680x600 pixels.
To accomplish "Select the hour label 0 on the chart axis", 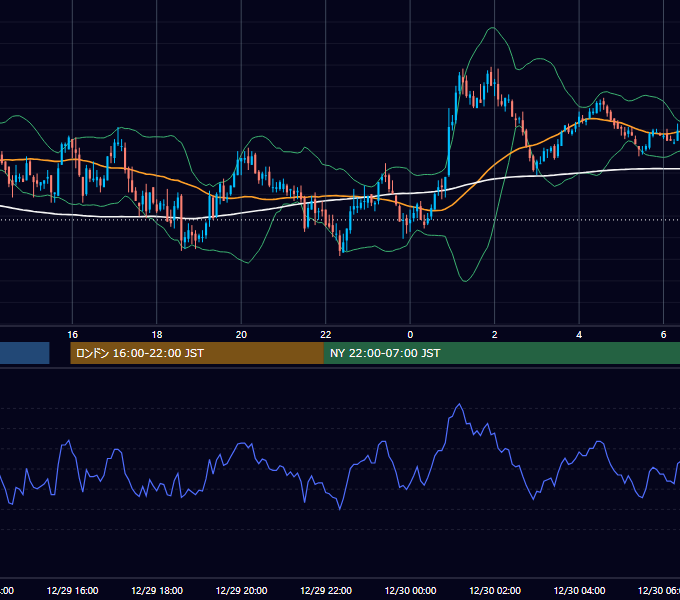I will pos(410,335).
